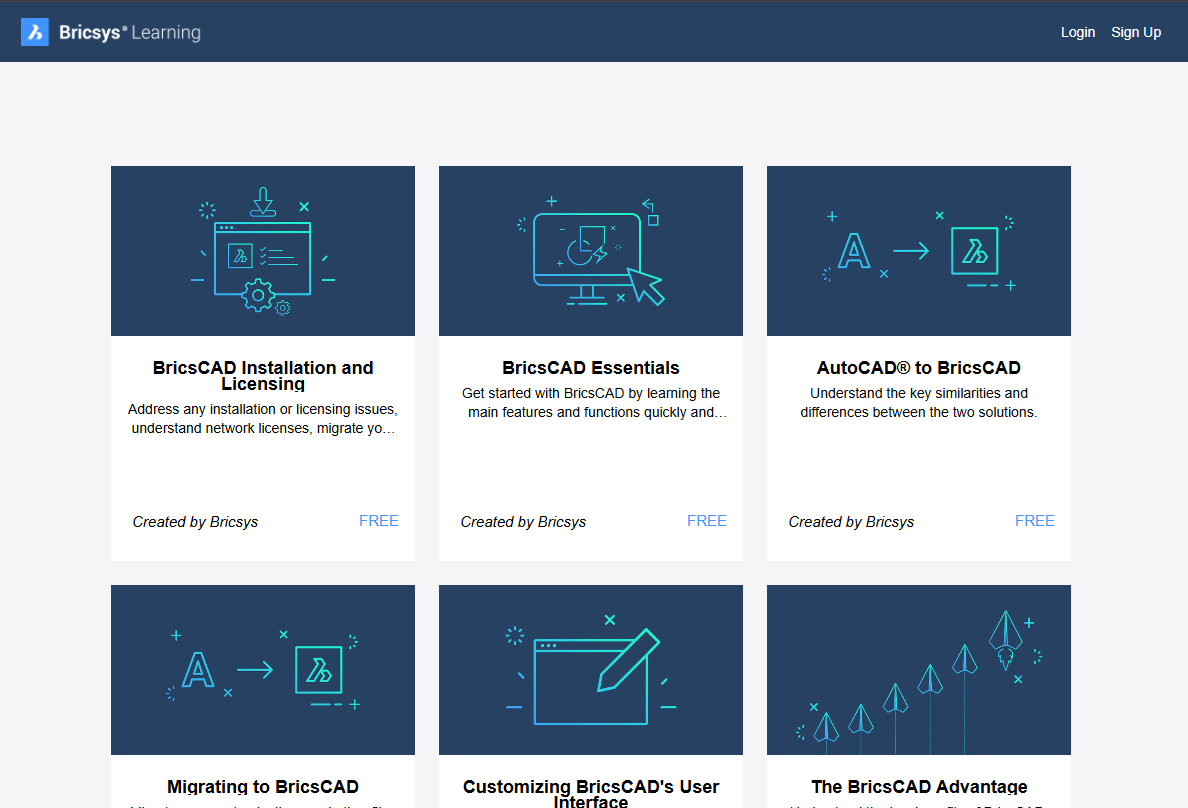This screenshot has width=1188, height=808.
Task: Click FREE label on BricsCAD Essentials card
Action: coord(707,521)
